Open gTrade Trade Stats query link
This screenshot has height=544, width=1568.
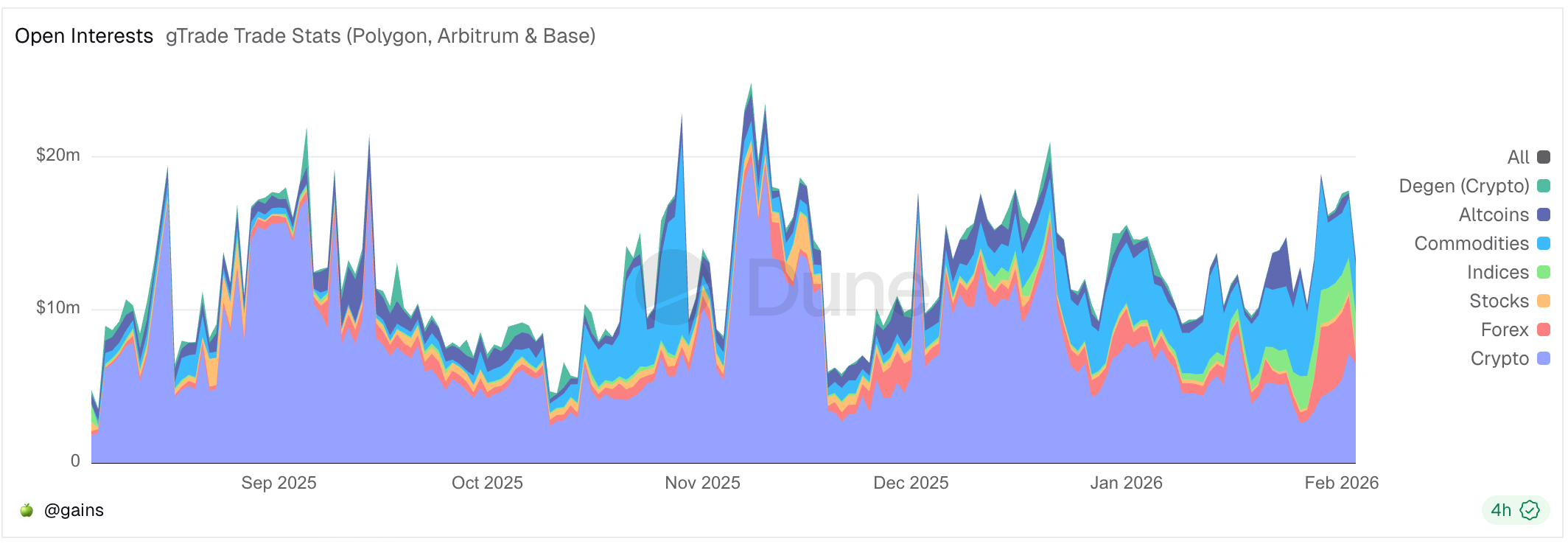tap(380, 36)
